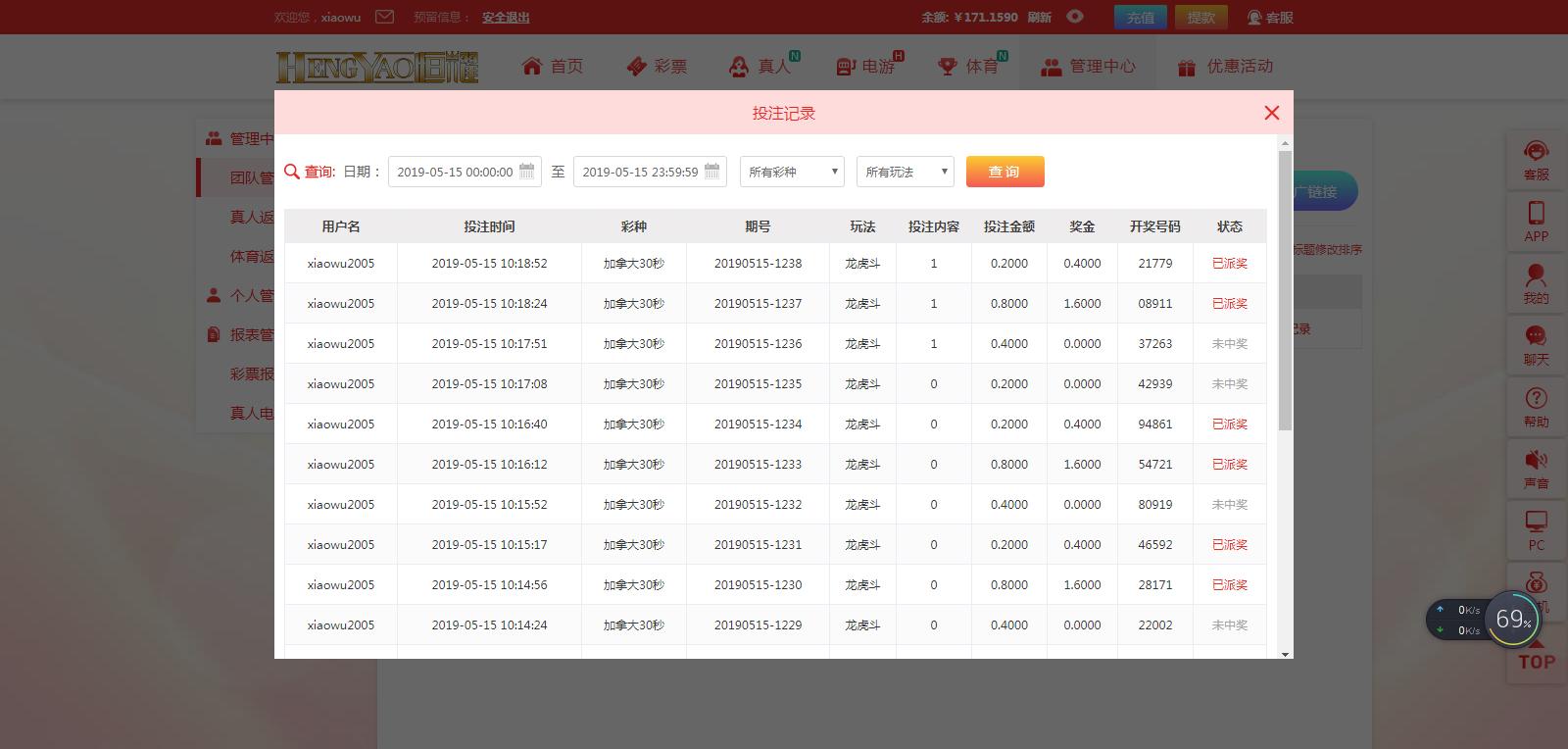Jump to TOP arrow button

[x=1536, y=655]
